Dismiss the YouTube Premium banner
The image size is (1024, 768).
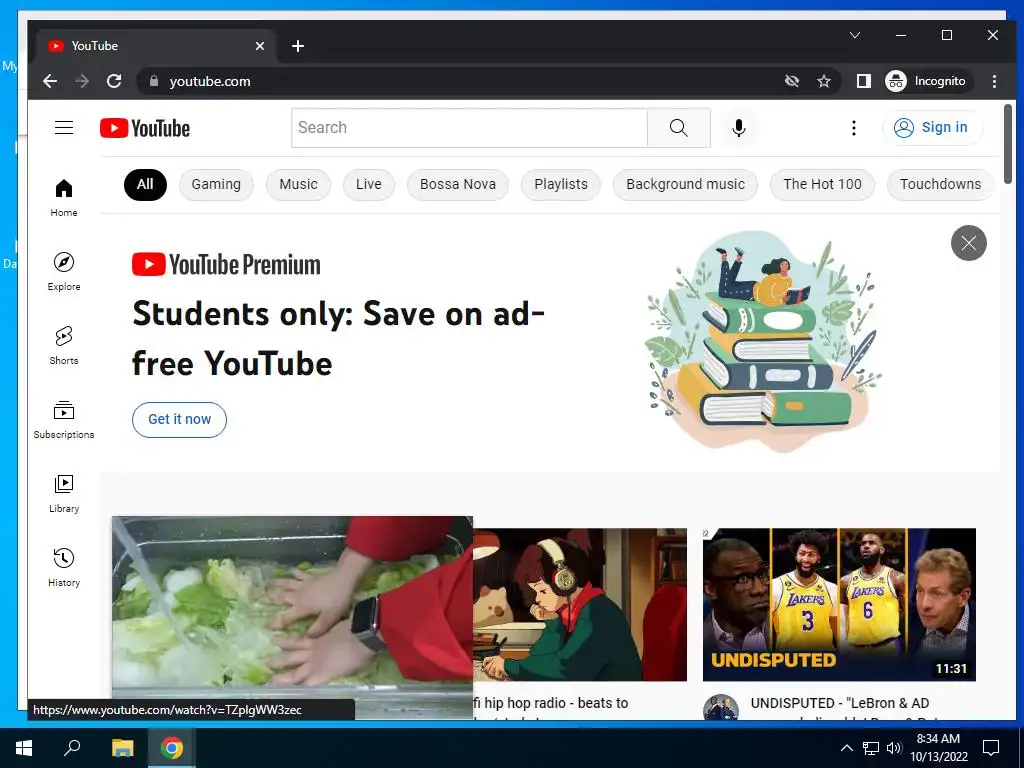tap(968, 243)
